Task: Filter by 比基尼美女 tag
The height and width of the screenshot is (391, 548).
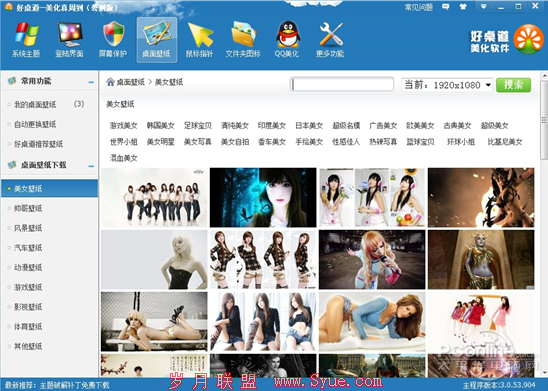Action: coord(505,142)
